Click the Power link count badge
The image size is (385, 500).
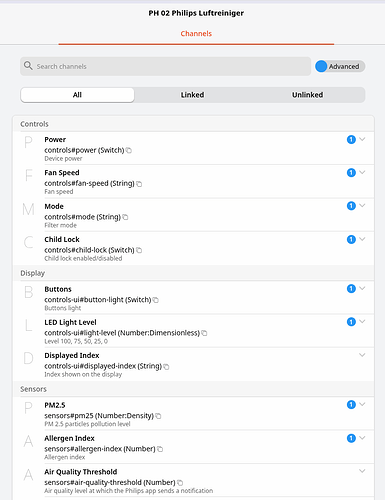[351, 140]
